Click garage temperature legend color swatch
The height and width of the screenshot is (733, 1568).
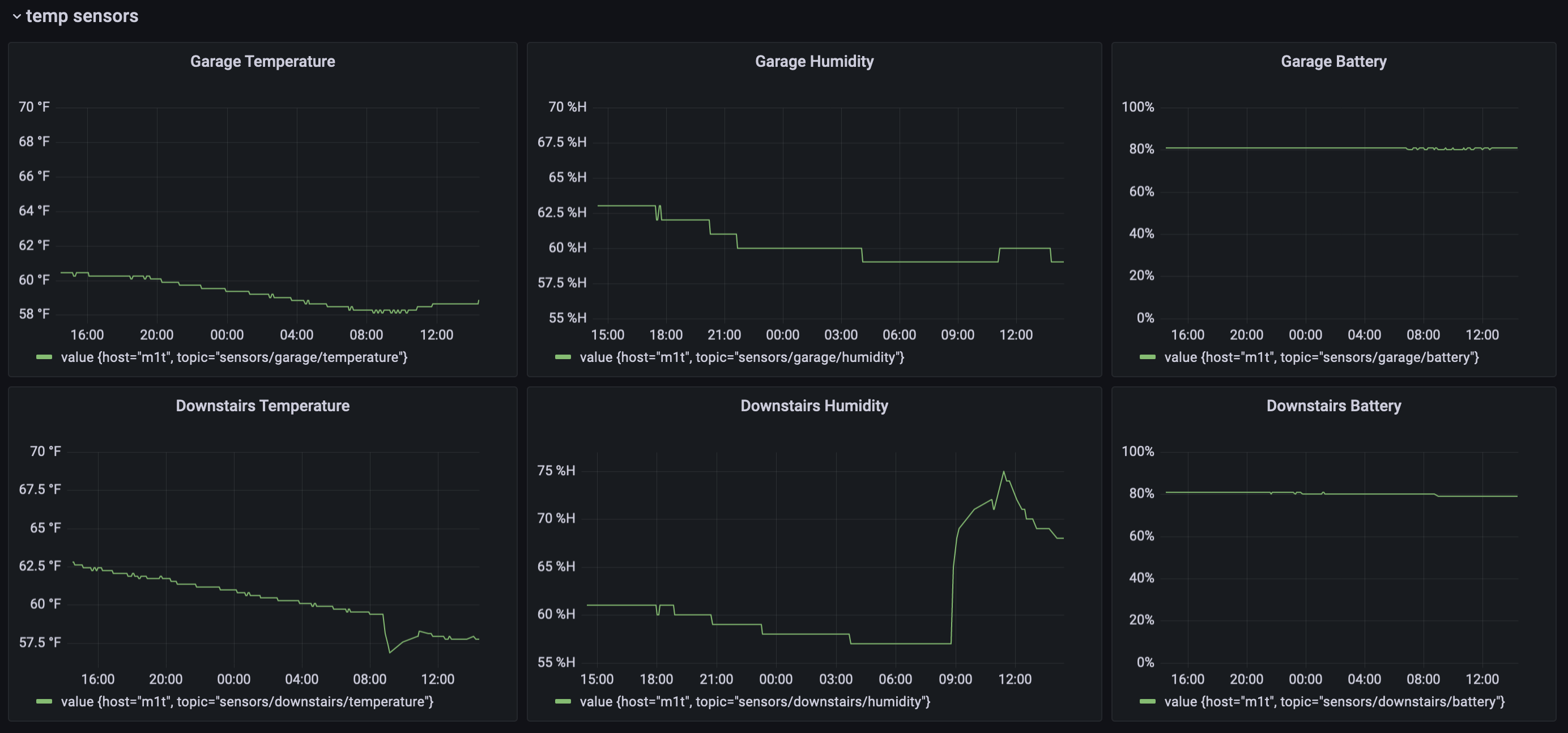click(44, 357)
